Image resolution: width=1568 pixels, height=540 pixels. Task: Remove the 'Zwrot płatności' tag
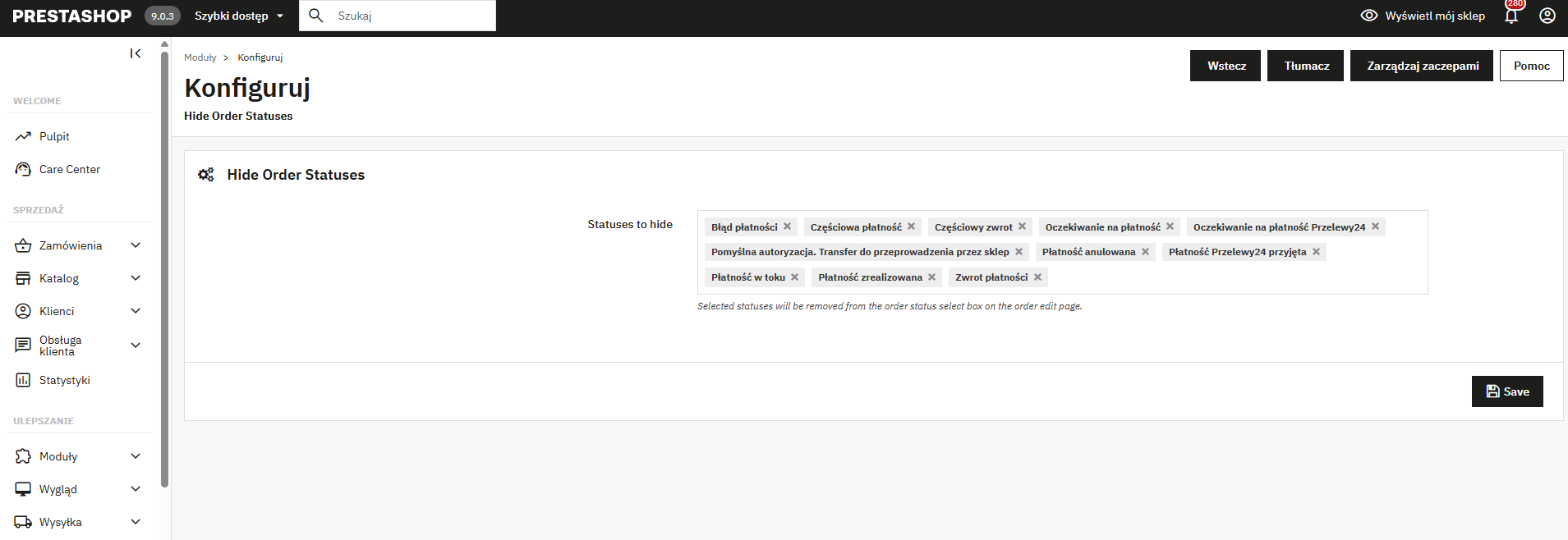click(1037, 277)
